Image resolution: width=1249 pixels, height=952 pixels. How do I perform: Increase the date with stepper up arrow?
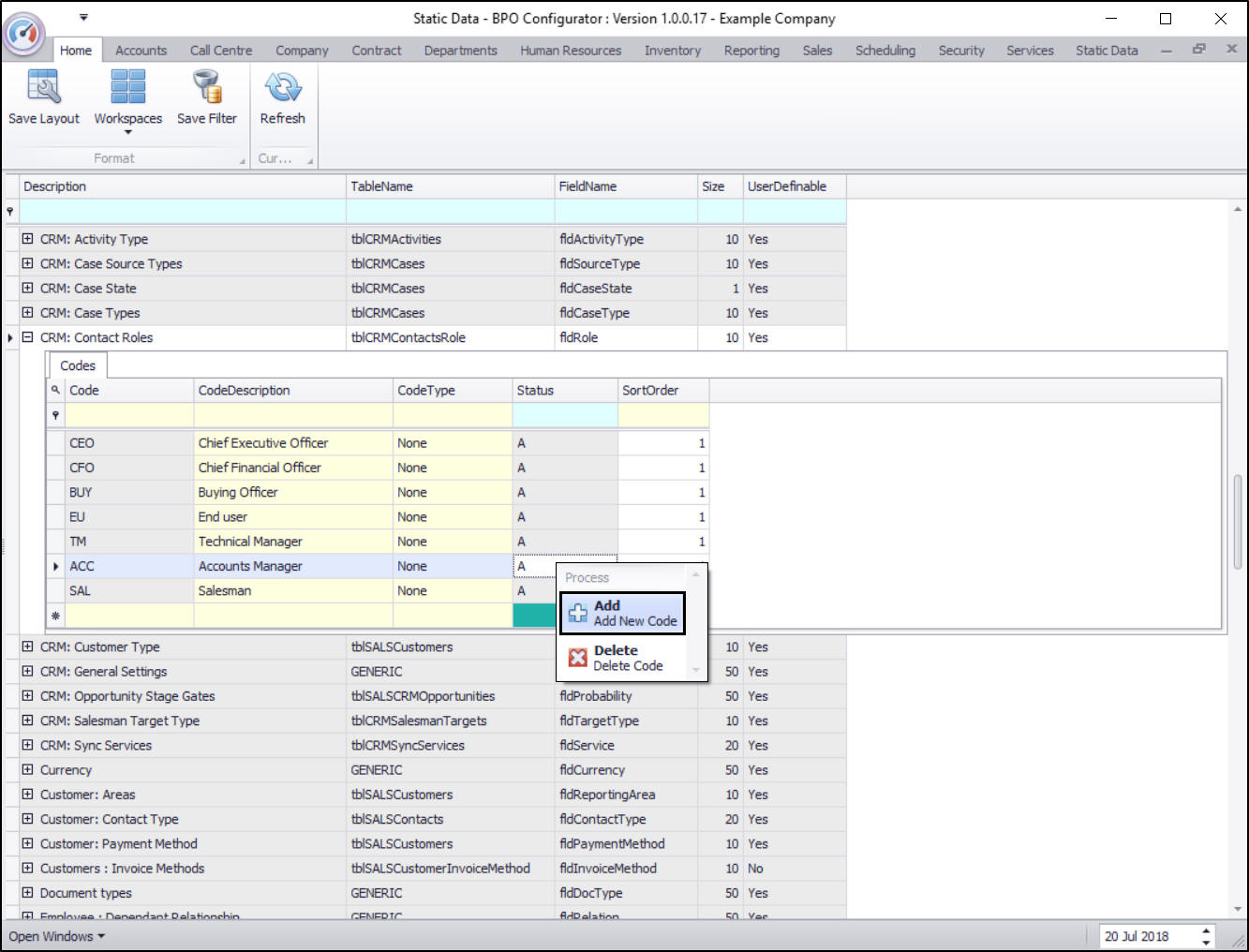click(x=1207, y=930)
